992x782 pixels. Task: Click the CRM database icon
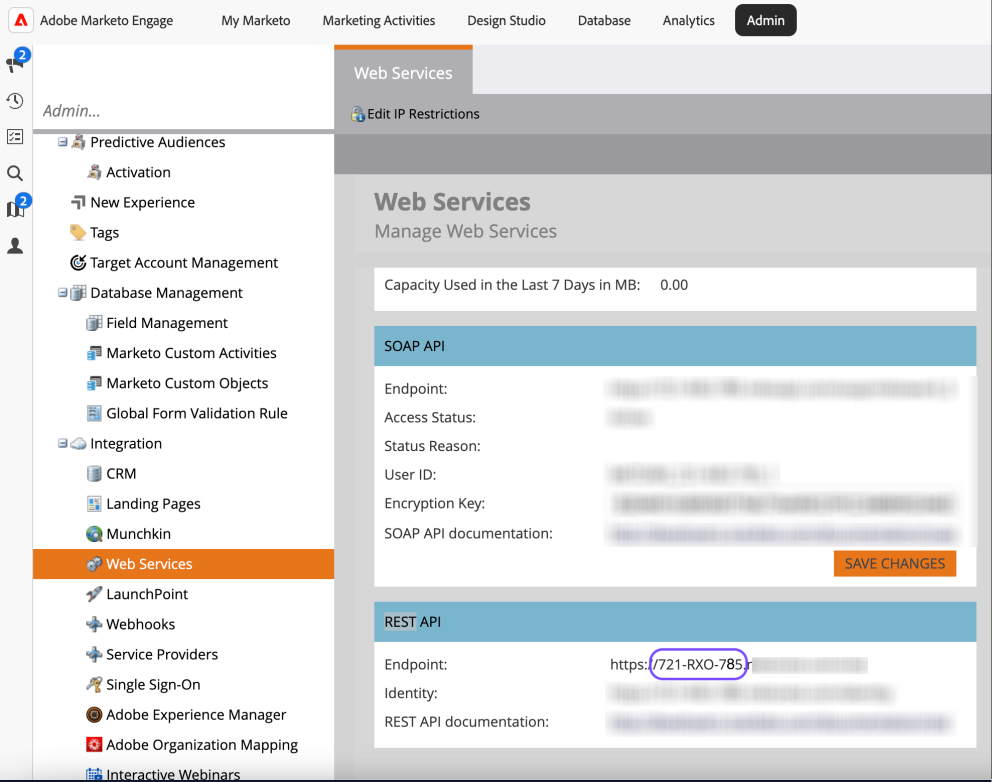pos(94,474)
